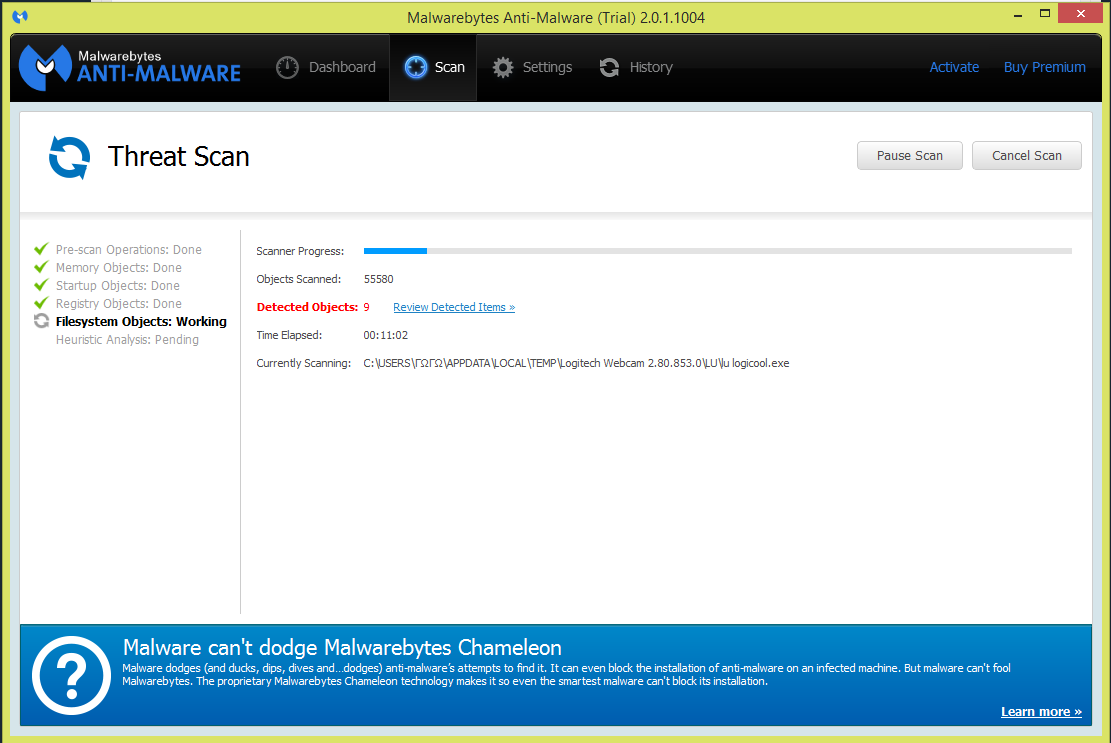Screen dimensions: 1111x743
Task: Click the Registry Objects green checkmark
Action: coord(41,303)
